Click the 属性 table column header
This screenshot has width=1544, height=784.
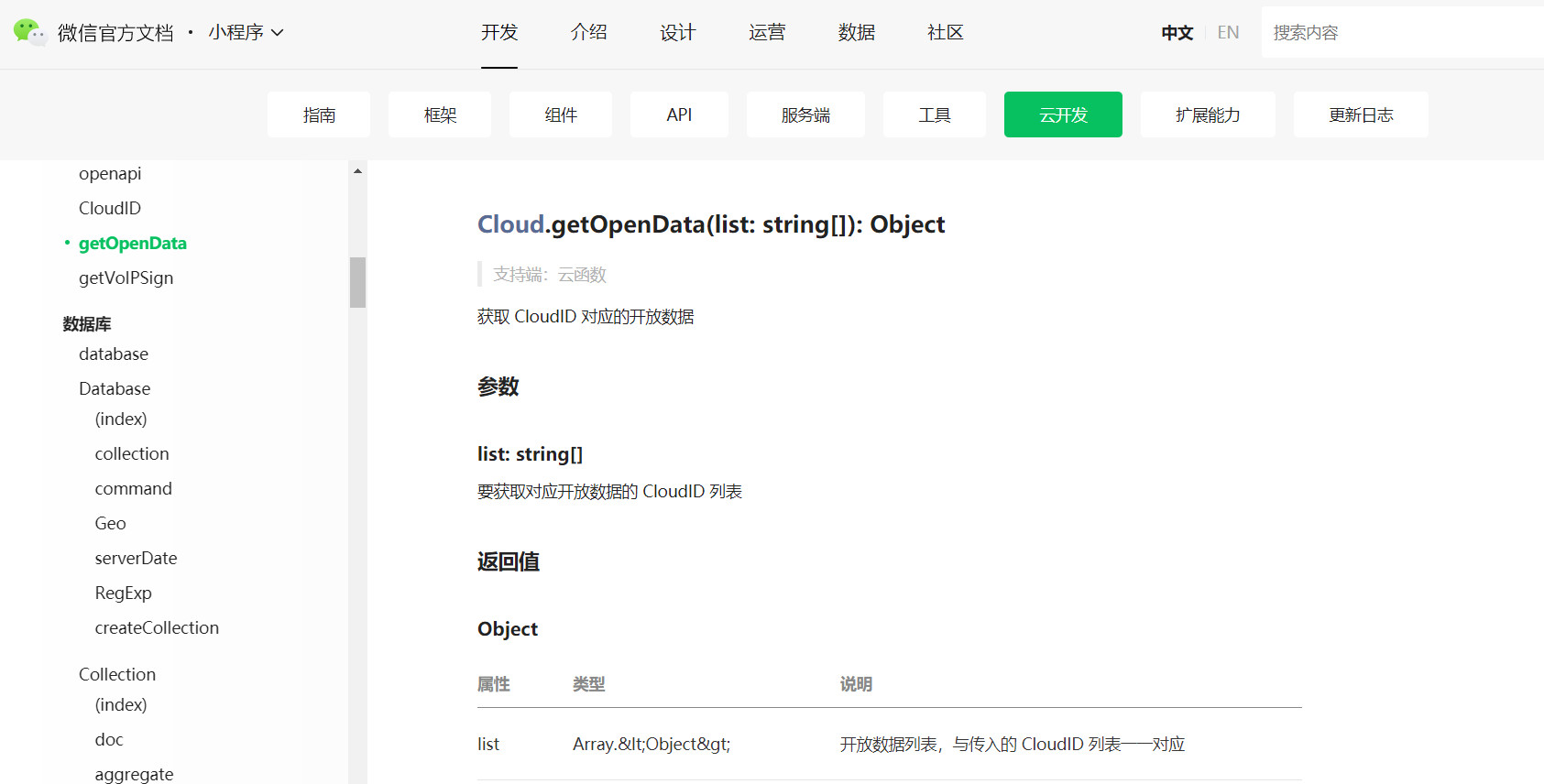point(494,684)
